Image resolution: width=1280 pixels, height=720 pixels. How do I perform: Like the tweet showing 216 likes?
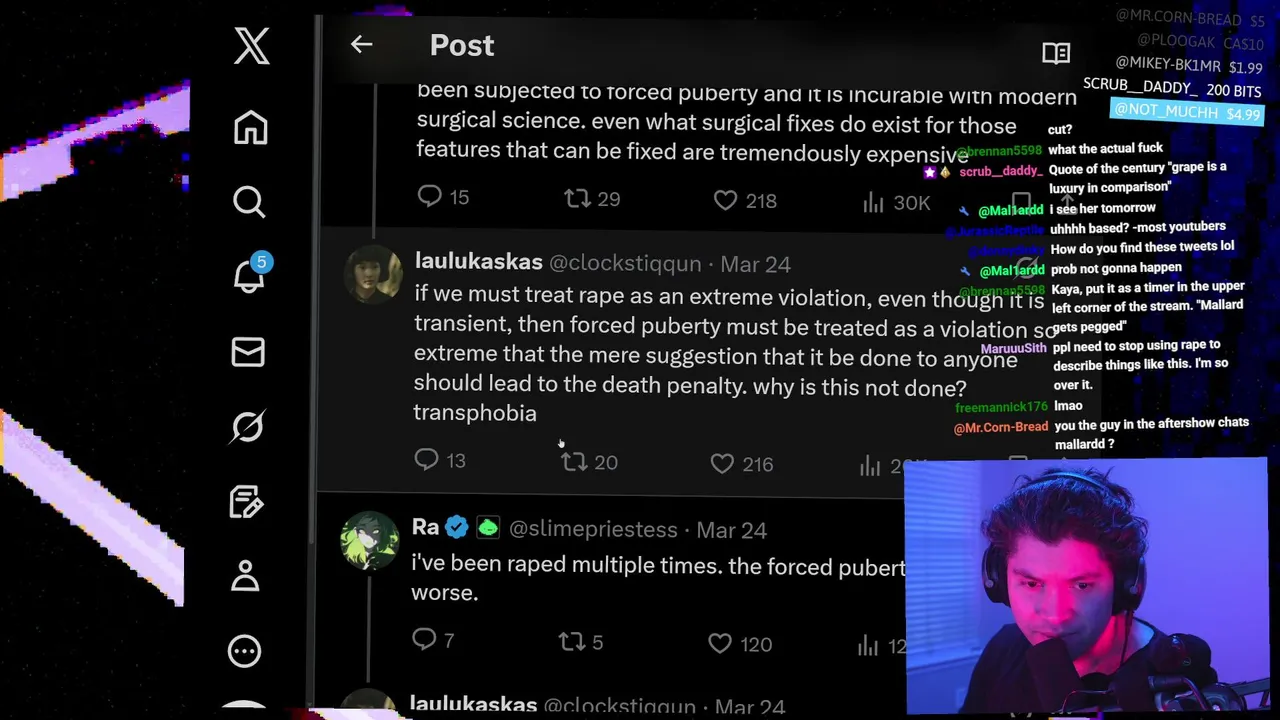coord(722,463)
